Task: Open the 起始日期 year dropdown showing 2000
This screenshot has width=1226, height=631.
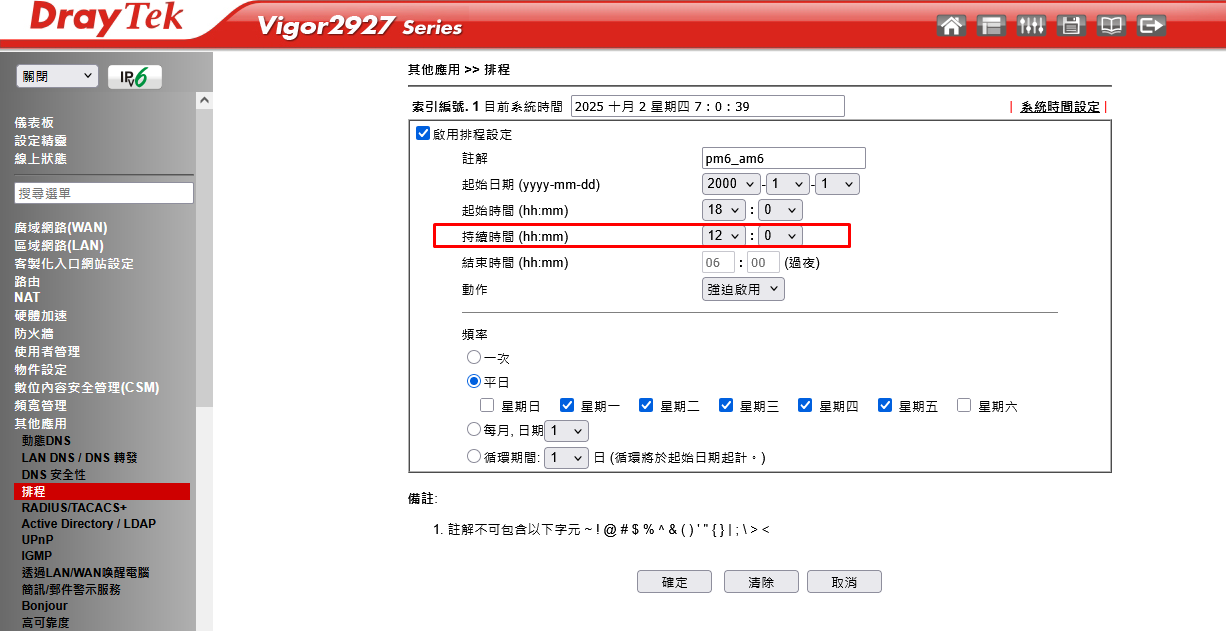Action: [732, 184]
